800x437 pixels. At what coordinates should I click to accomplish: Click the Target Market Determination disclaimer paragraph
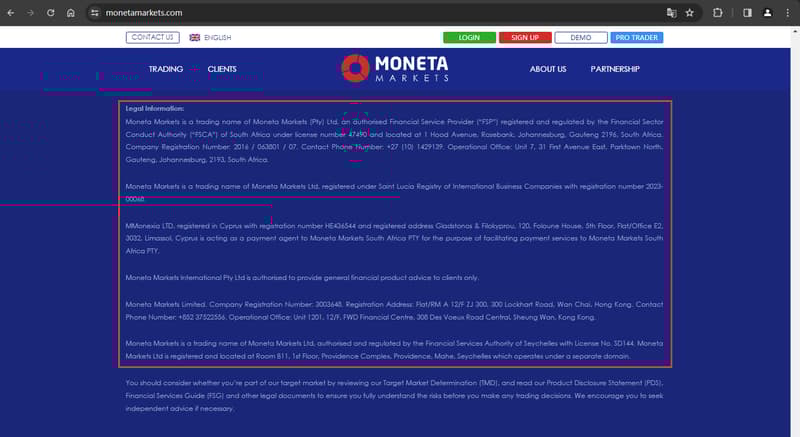(394, 396)
